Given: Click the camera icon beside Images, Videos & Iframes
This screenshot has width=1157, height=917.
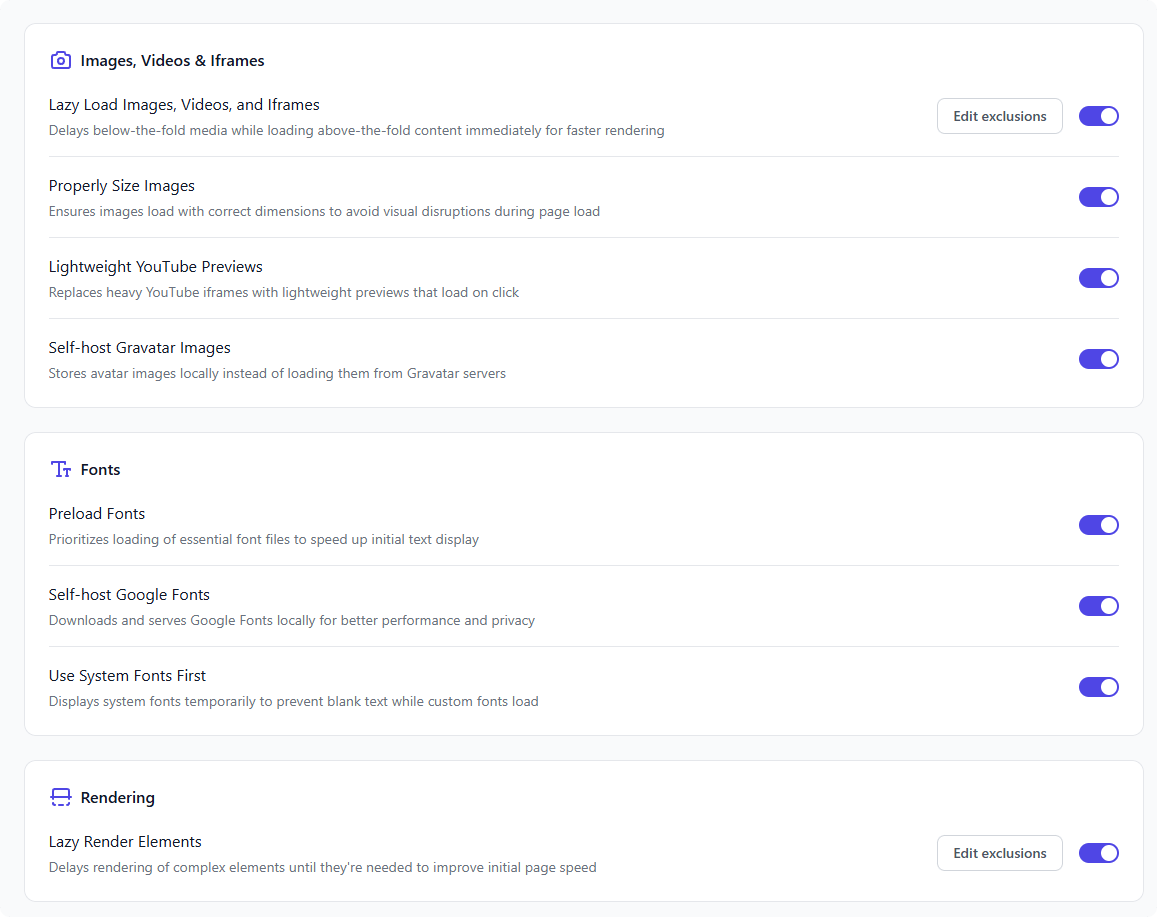Looking at the screenshot, I should tap(61, 60).
